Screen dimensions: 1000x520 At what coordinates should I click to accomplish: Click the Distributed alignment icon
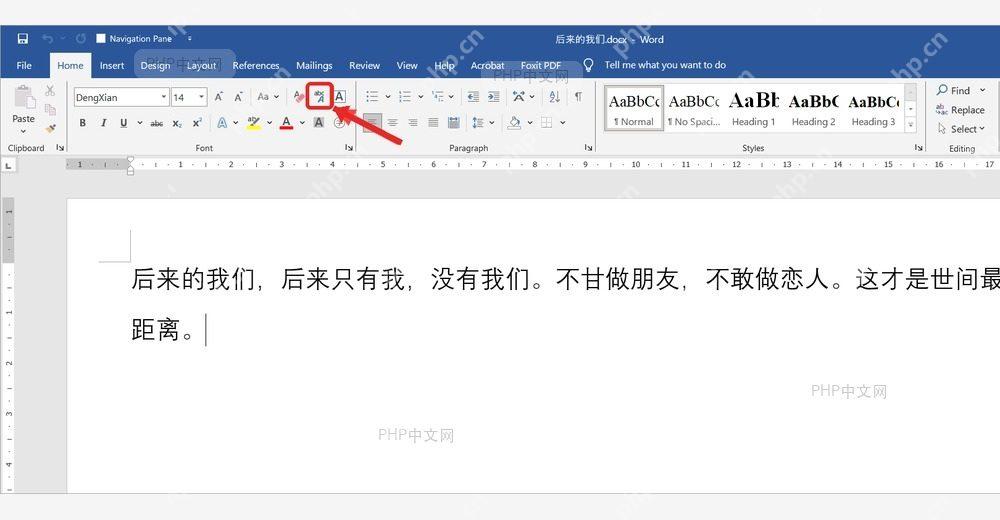click(x=453, y=123)
